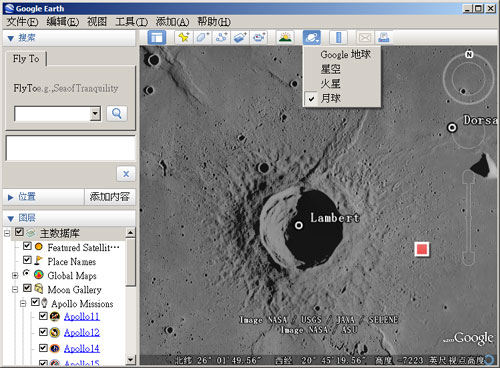Click the Global Maps layer icon
The width and height of the screenshot is (500, 368).
39,275
